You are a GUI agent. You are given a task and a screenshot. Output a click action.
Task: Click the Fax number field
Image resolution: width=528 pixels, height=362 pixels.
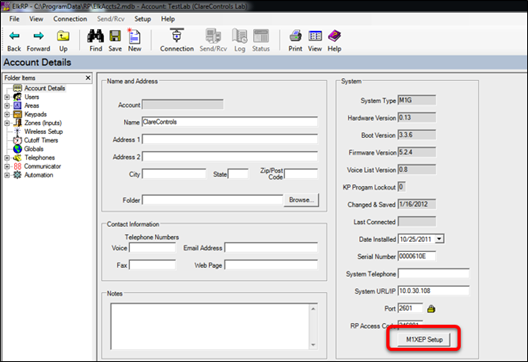(152, 265)
